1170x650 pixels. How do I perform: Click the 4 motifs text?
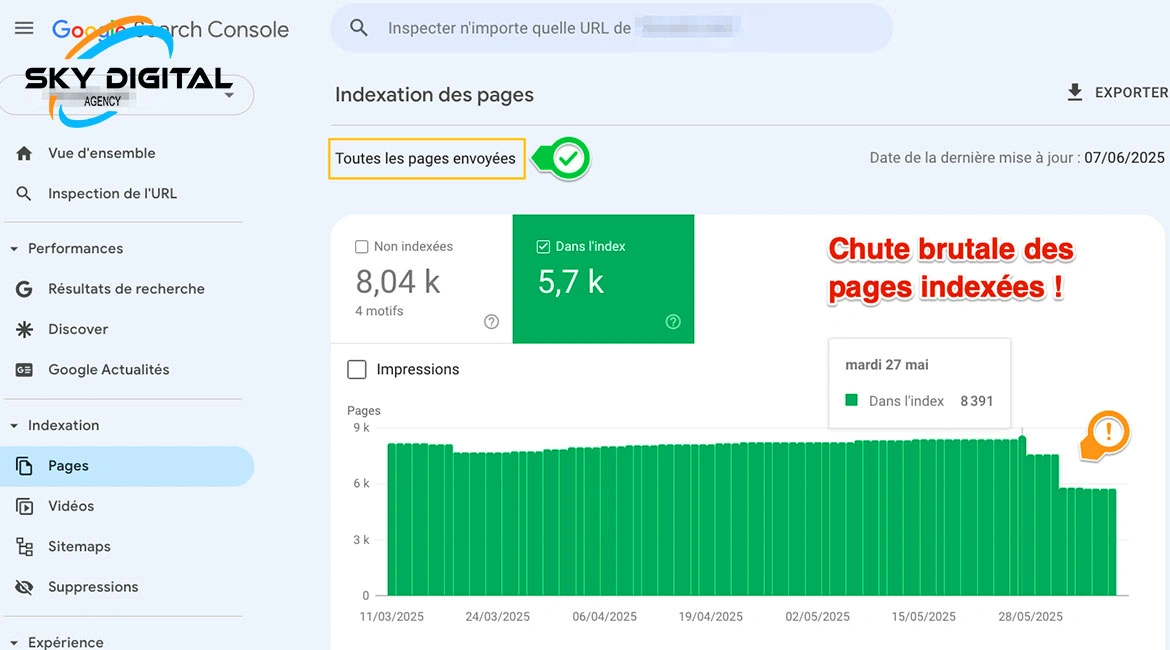379,311
